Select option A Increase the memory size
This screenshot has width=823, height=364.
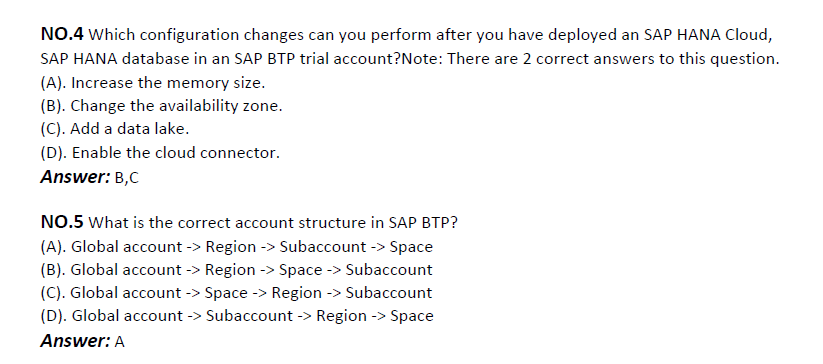pyautogui.click(x=153, y=82)
